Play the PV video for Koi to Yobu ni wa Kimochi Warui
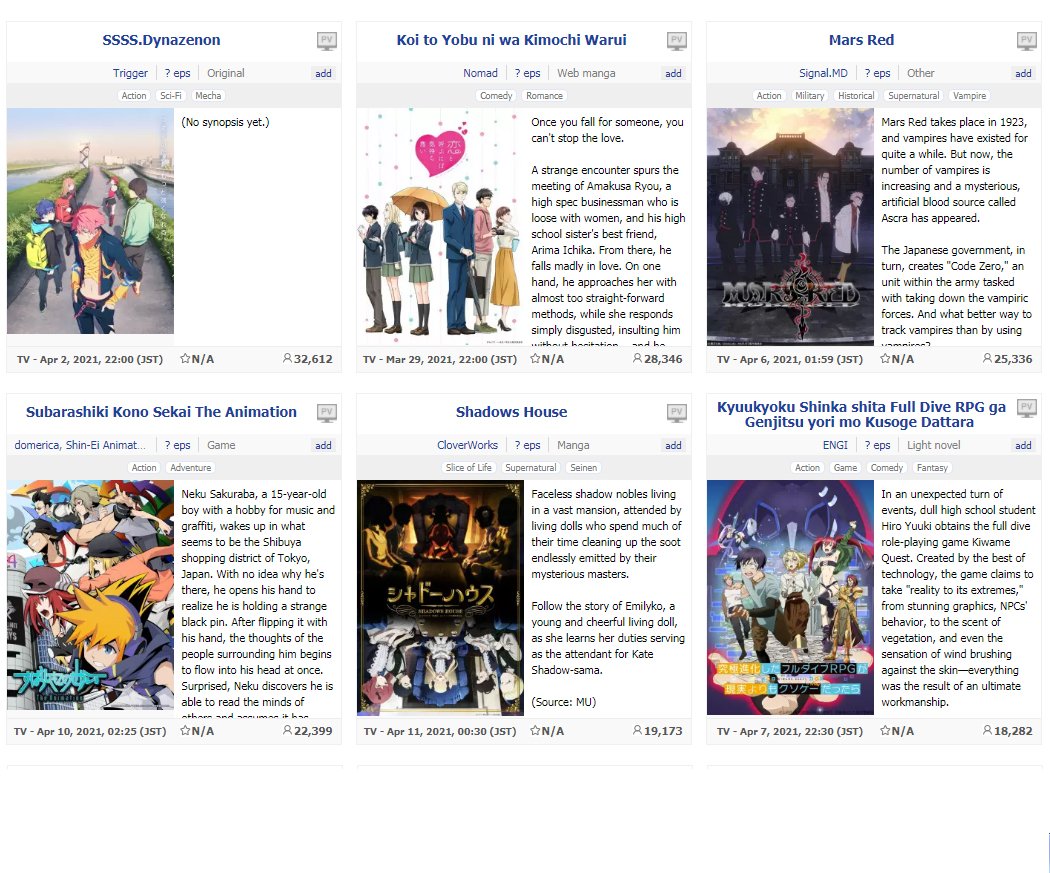1050x873 pixels. 676,41
